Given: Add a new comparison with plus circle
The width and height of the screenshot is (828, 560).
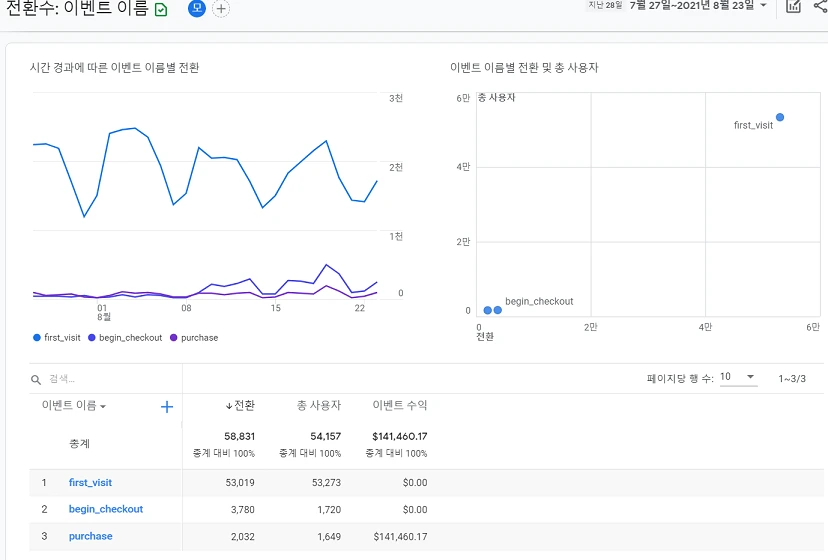Looking at the screenshot, I should tap(221, 8).
